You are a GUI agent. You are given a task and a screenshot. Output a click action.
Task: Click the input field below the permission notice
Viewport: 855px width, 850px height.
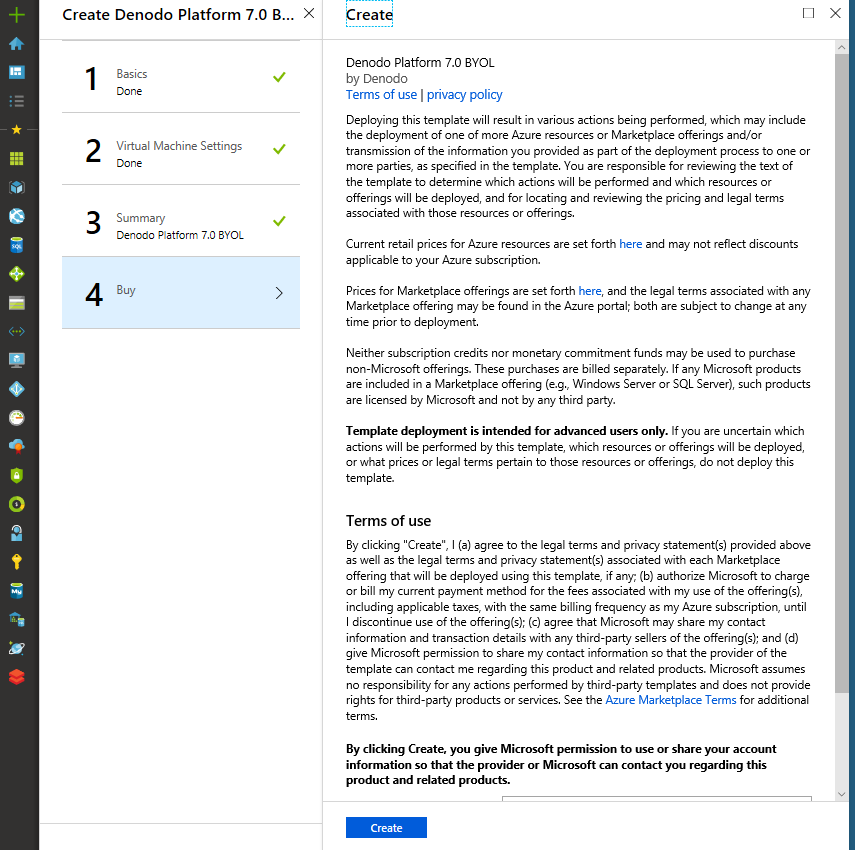coord(657,798)
